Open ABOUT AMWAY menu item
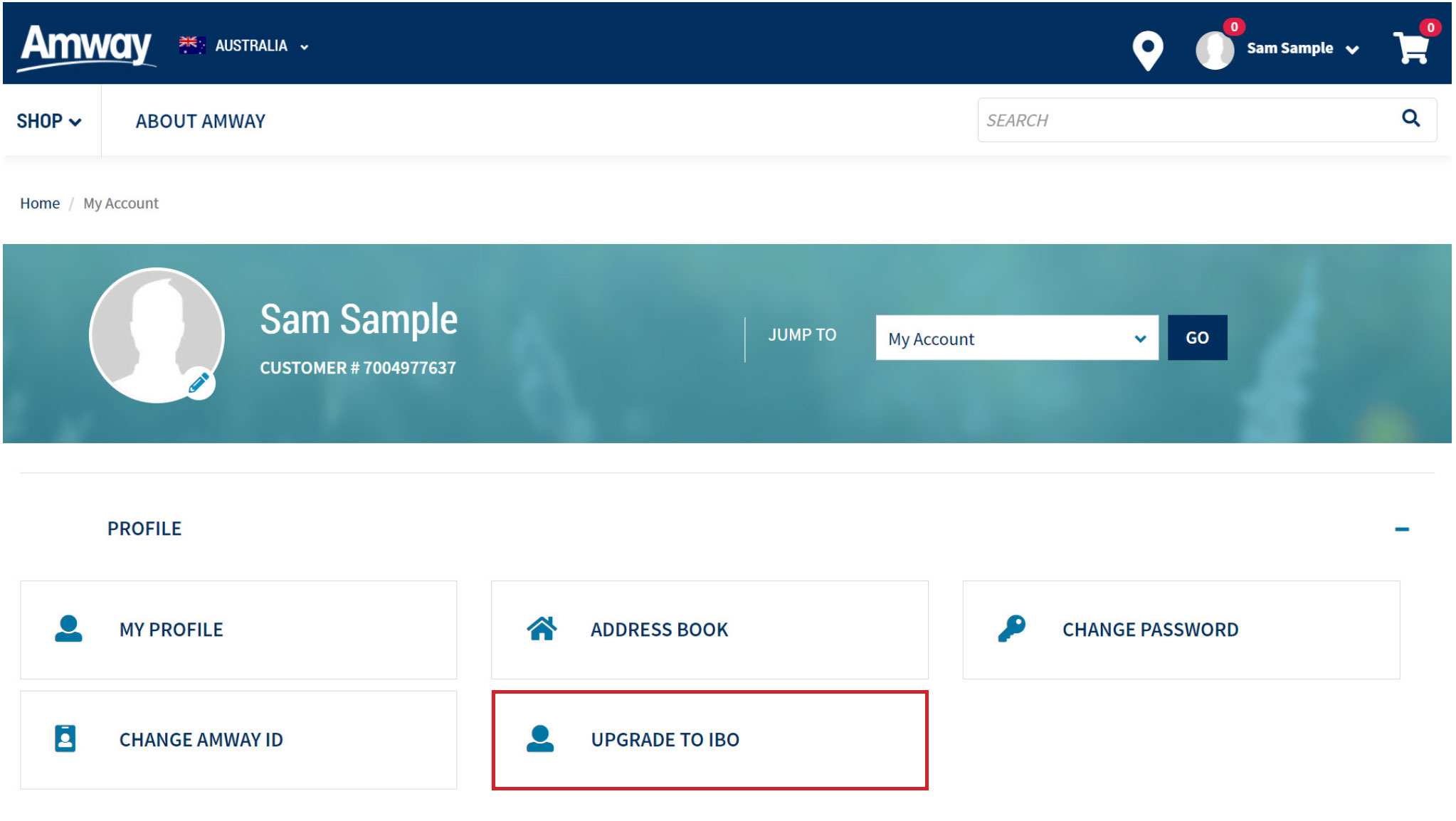1456x821 pixels. coord(201,122)
